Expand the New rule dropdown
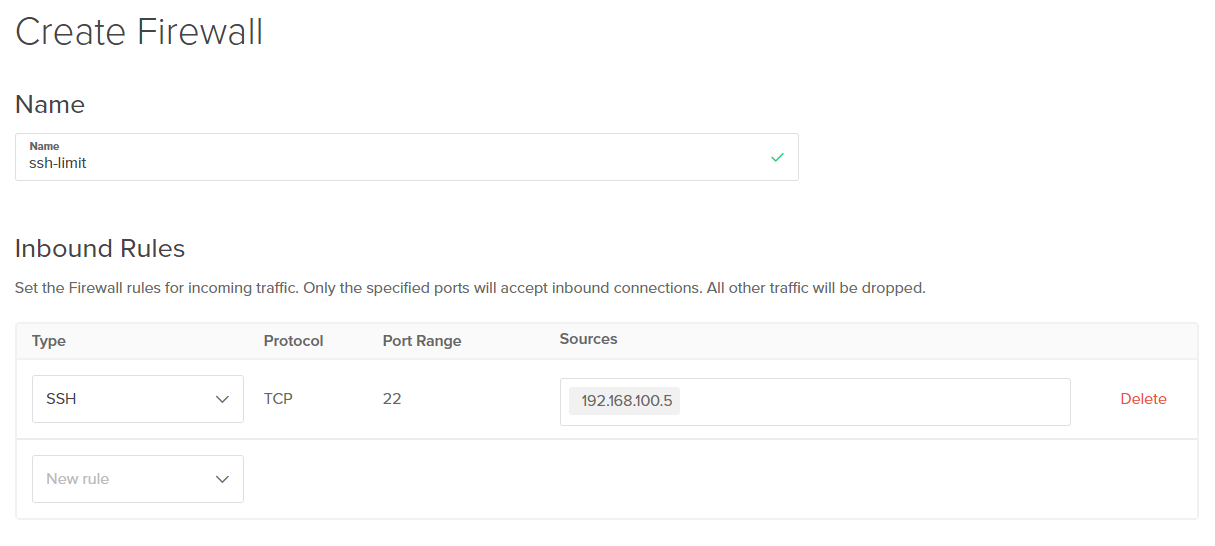This screenshot has width=1215, height=546. click(x=138, y=479)
